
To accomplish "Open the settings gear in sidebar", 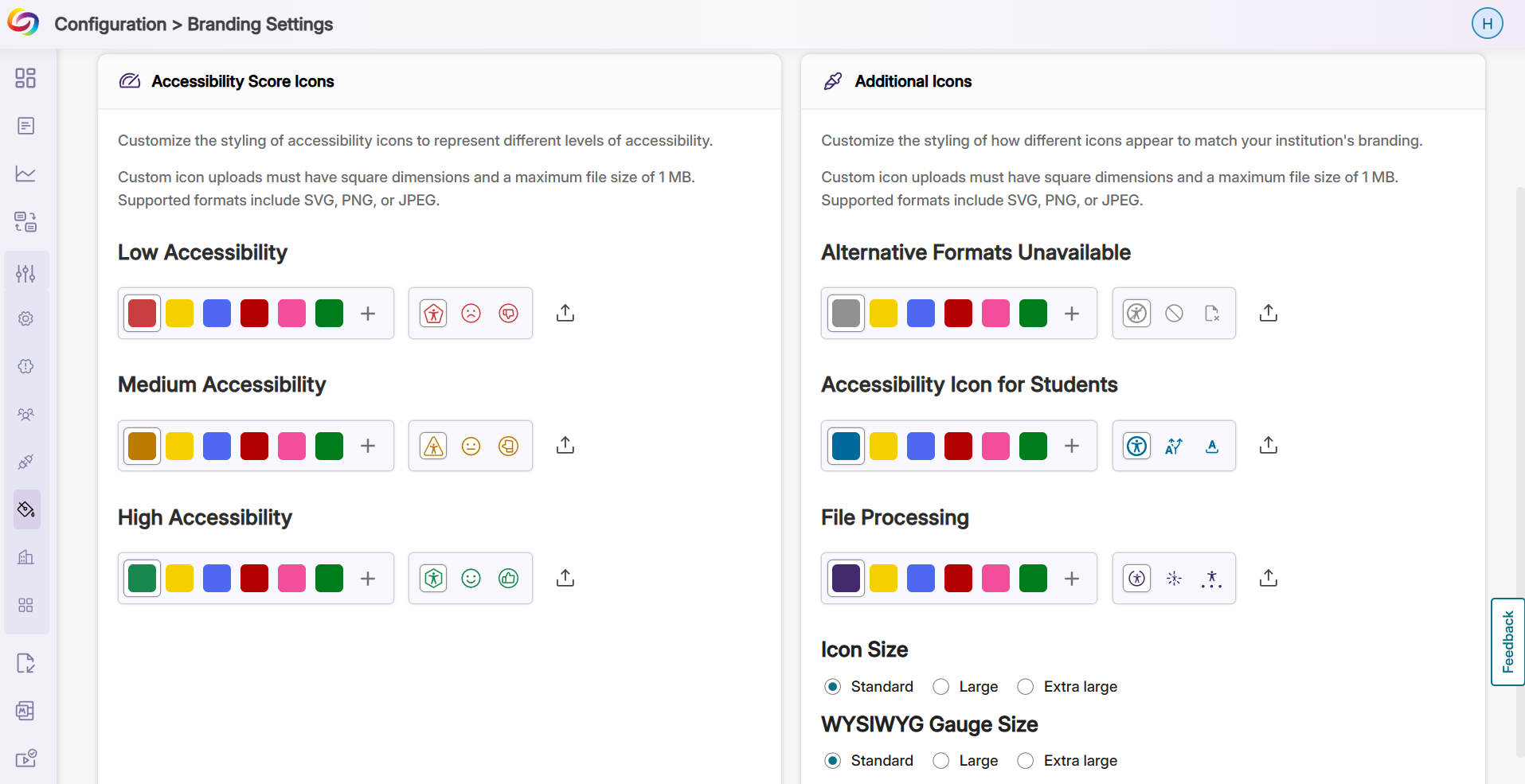I will 25,318.
